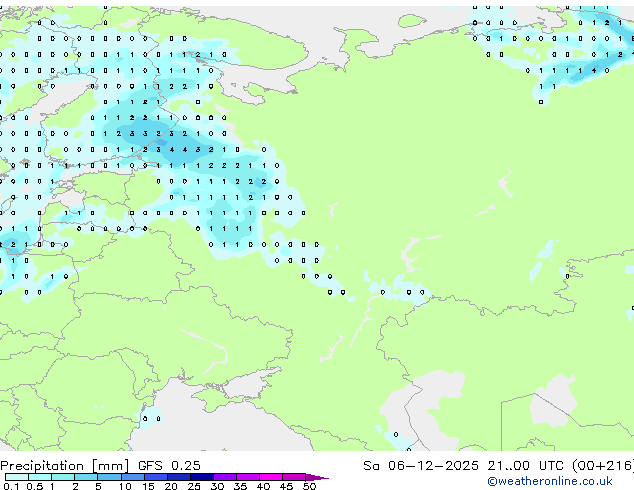Click the 30–35 mm purple legend swatch
This screenshot has height=490, width=634.
tap(225, 477)
